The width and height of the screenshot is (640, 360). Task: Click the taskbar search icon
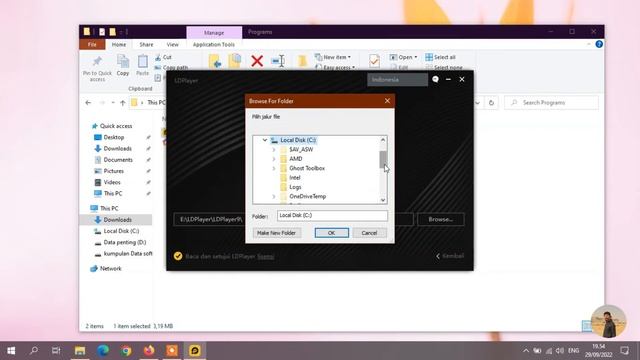click(34, 351)
